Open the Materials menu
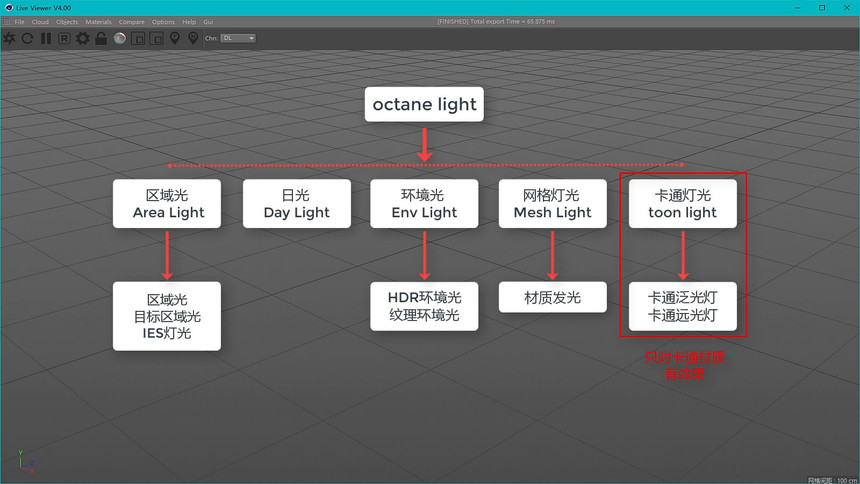The width and height of the screenshot is (860, 484). pyautogui.click(x=98, y=21)
